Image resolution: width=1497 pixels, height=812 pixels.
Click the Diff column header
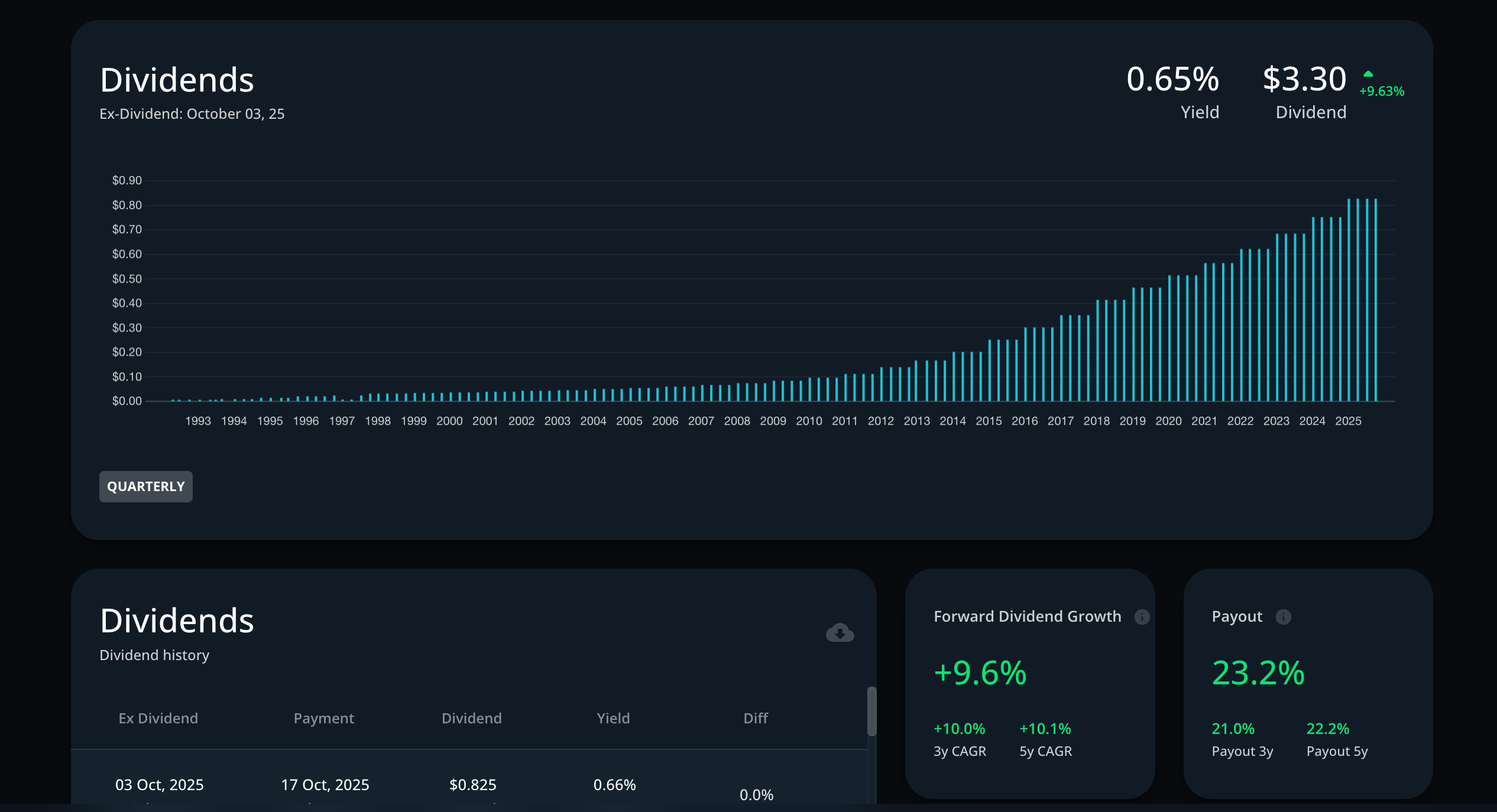755,718
